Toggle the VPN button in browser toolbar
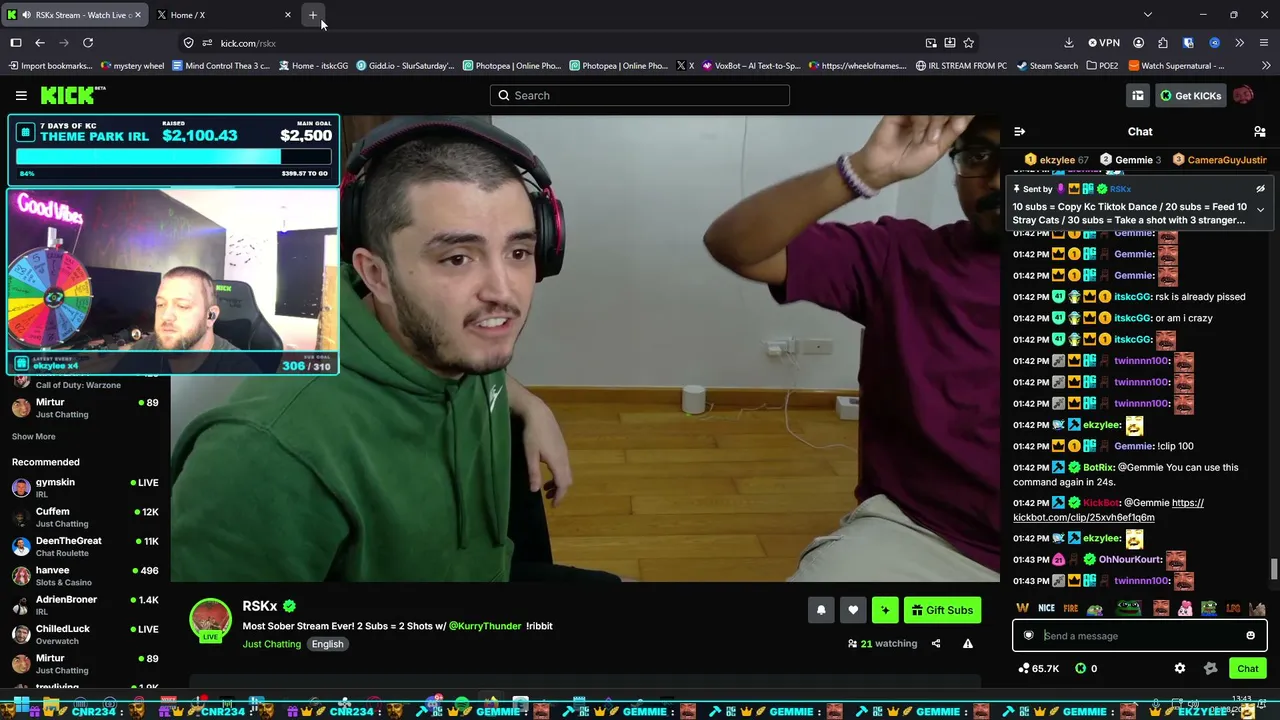1280x720 pixels. point(1104,43)
